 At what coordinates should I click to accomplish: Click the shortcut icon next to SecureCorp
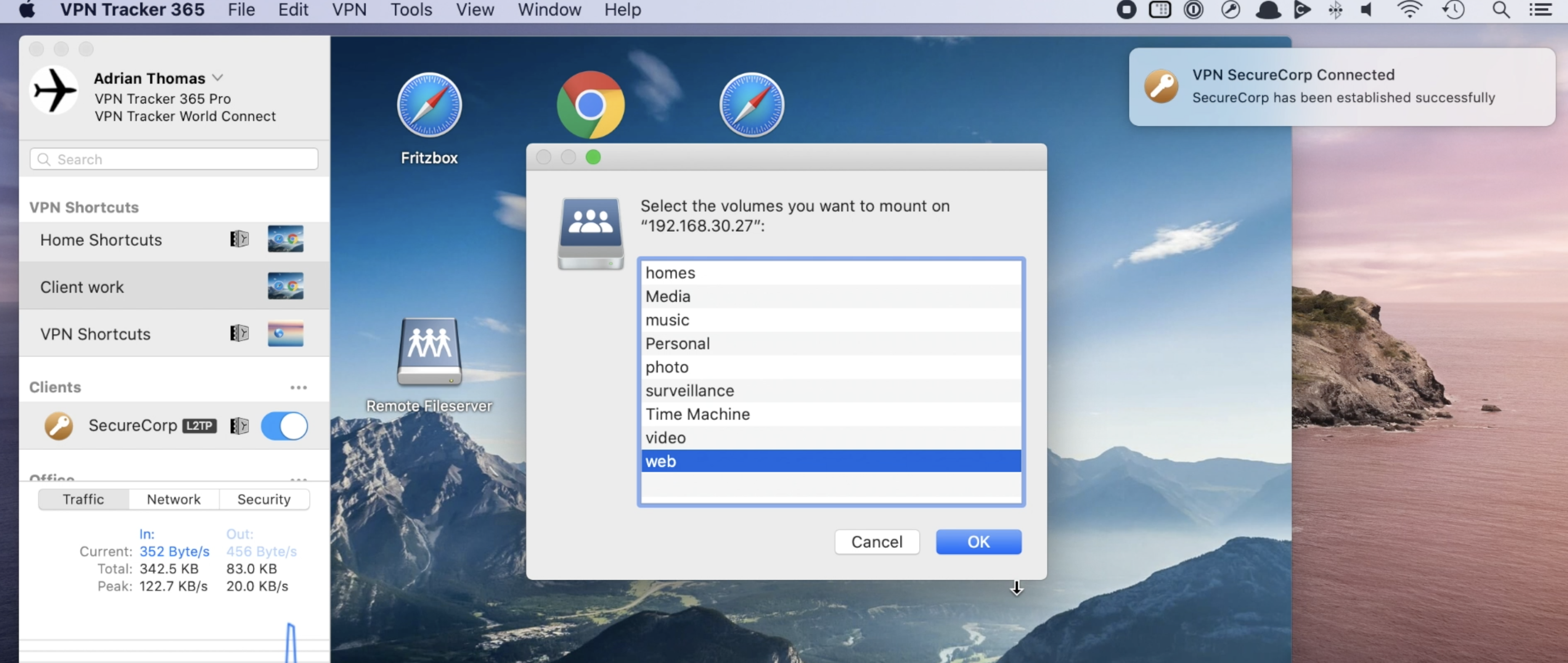pyautogui.click(x=239, y=426)
